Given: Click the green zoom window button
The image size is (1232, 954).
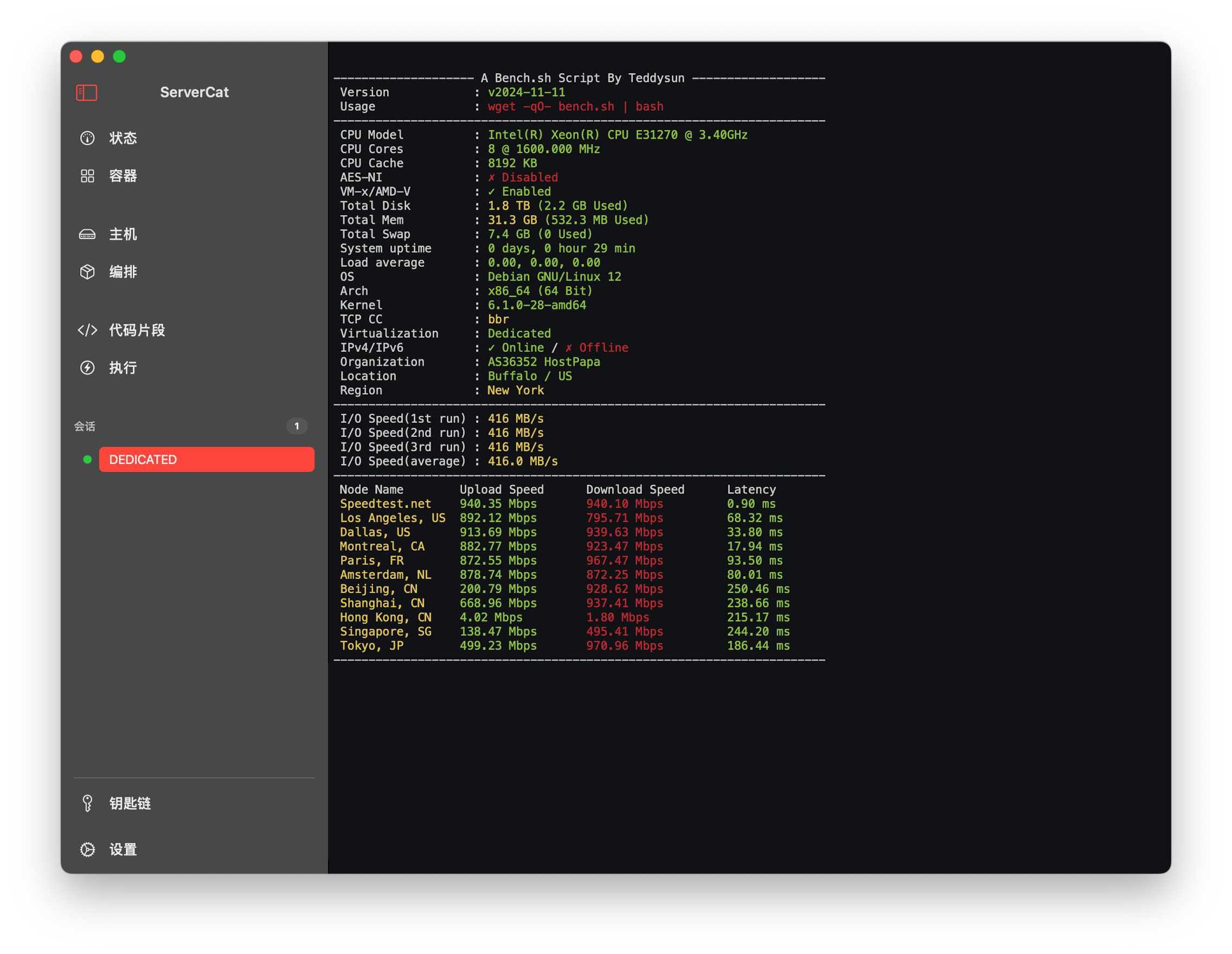Looking at the screenshot, I should (119, 56).
